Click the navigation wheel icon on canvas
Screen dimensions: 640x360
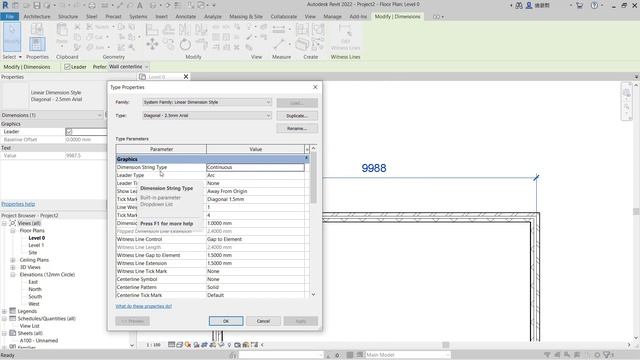pos(627,93)
